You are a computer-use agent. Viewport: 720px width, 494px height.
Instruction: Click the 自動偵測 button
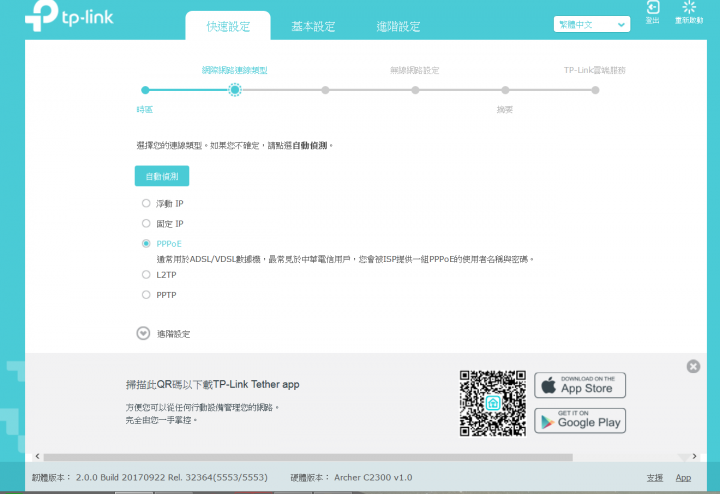pyautogui.click(x=162, y=176)
